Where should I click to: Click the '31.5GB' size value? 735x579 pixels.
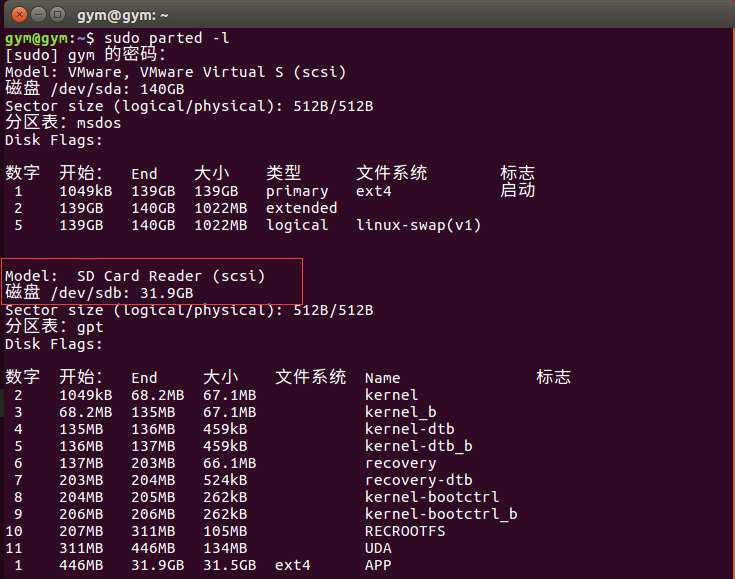230,565
